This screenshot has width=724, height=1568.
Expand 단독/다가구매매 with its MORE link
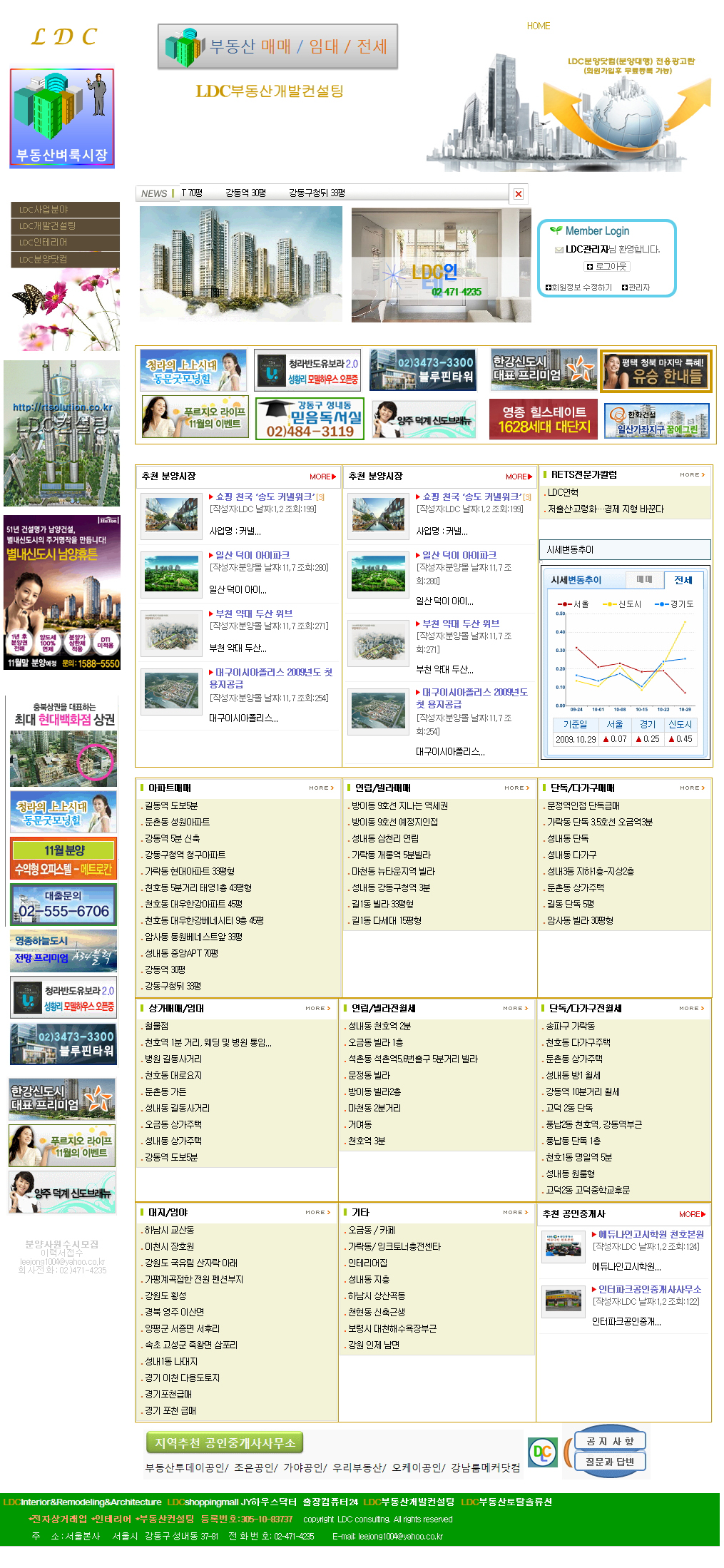click(x=692, y=788)
